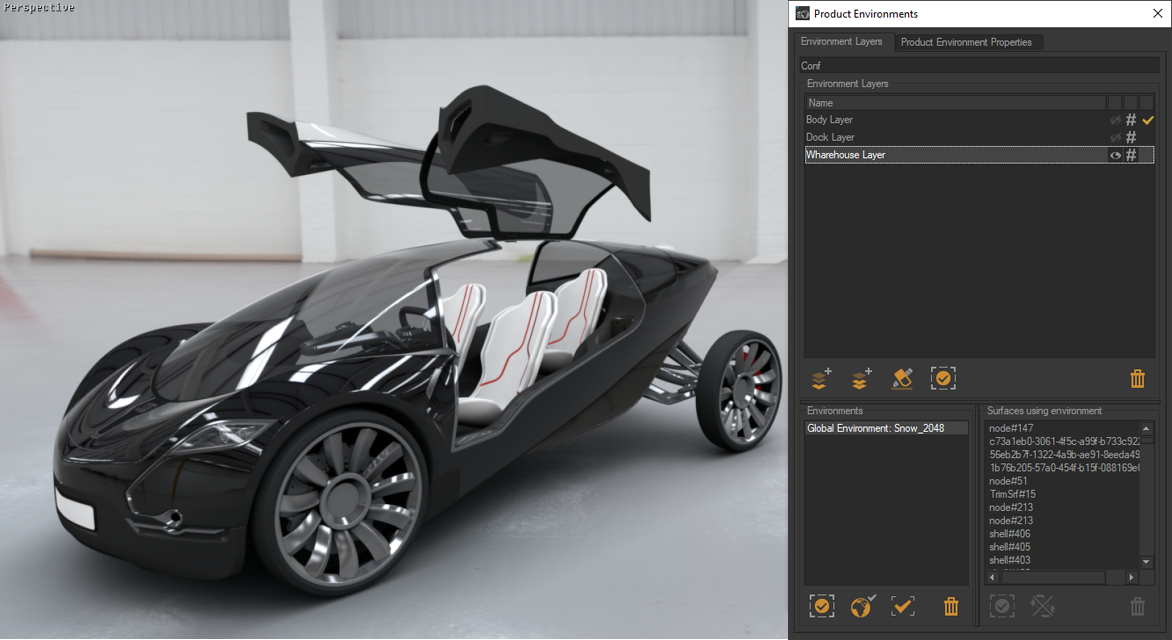Viewport: 1172px width, 640px height.
Task: Select TrimSrf#15 in the surfaces list
Action: pos(1012,494)
